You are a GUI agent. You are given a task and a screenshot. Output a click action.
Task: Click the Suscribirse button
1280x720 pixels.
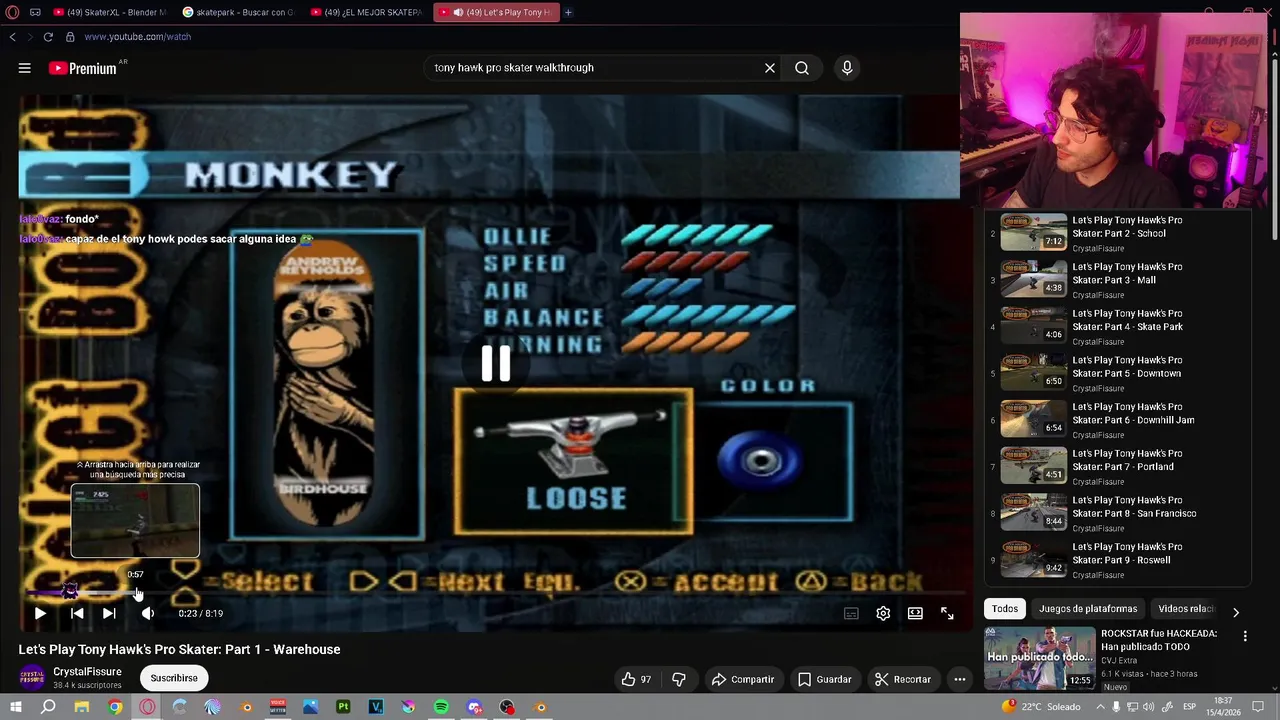(x=174, y=678)
